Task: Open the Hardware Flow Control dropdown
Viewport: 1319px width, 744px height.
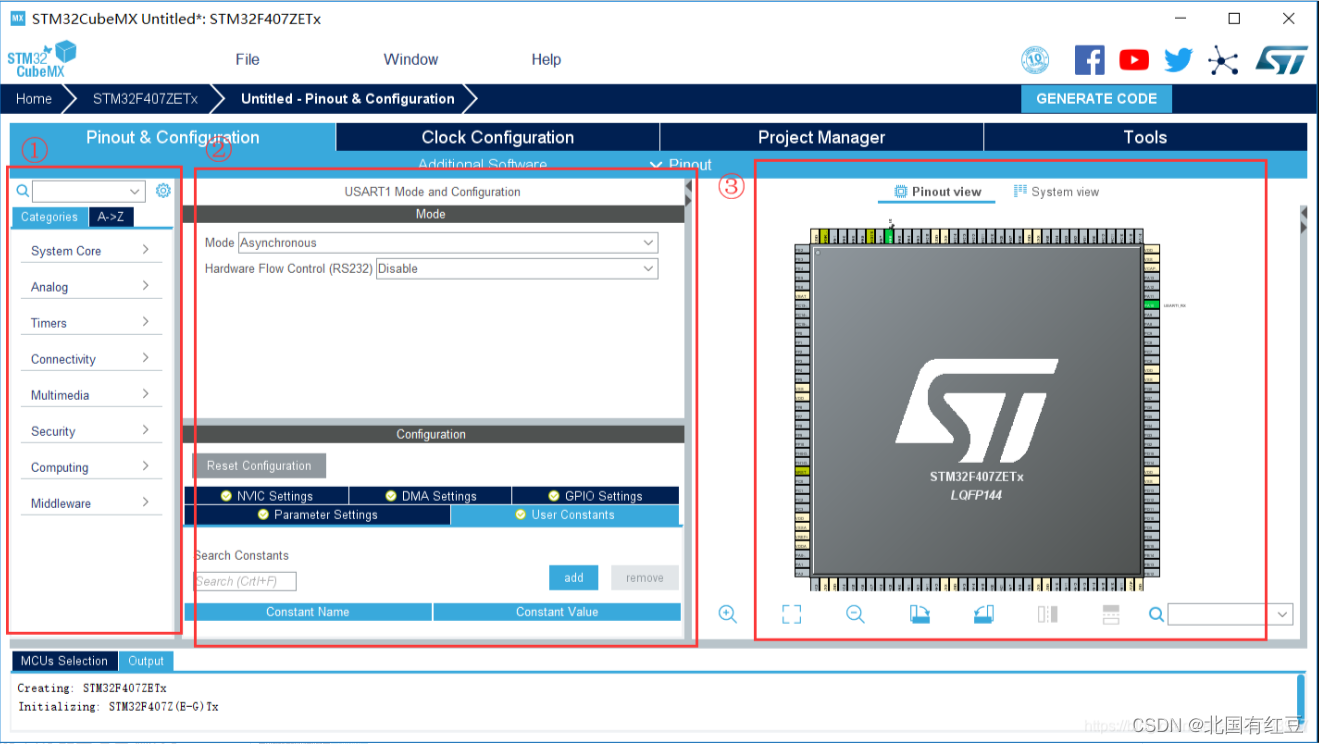Action: tap(515, 268)
